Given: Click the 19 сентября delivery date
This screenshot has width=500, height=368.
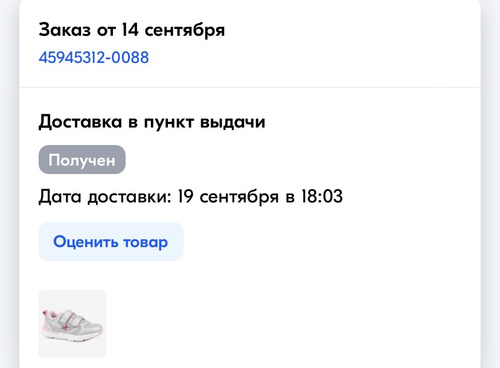Looking at the screenshot, I should [x=228, y=196].
